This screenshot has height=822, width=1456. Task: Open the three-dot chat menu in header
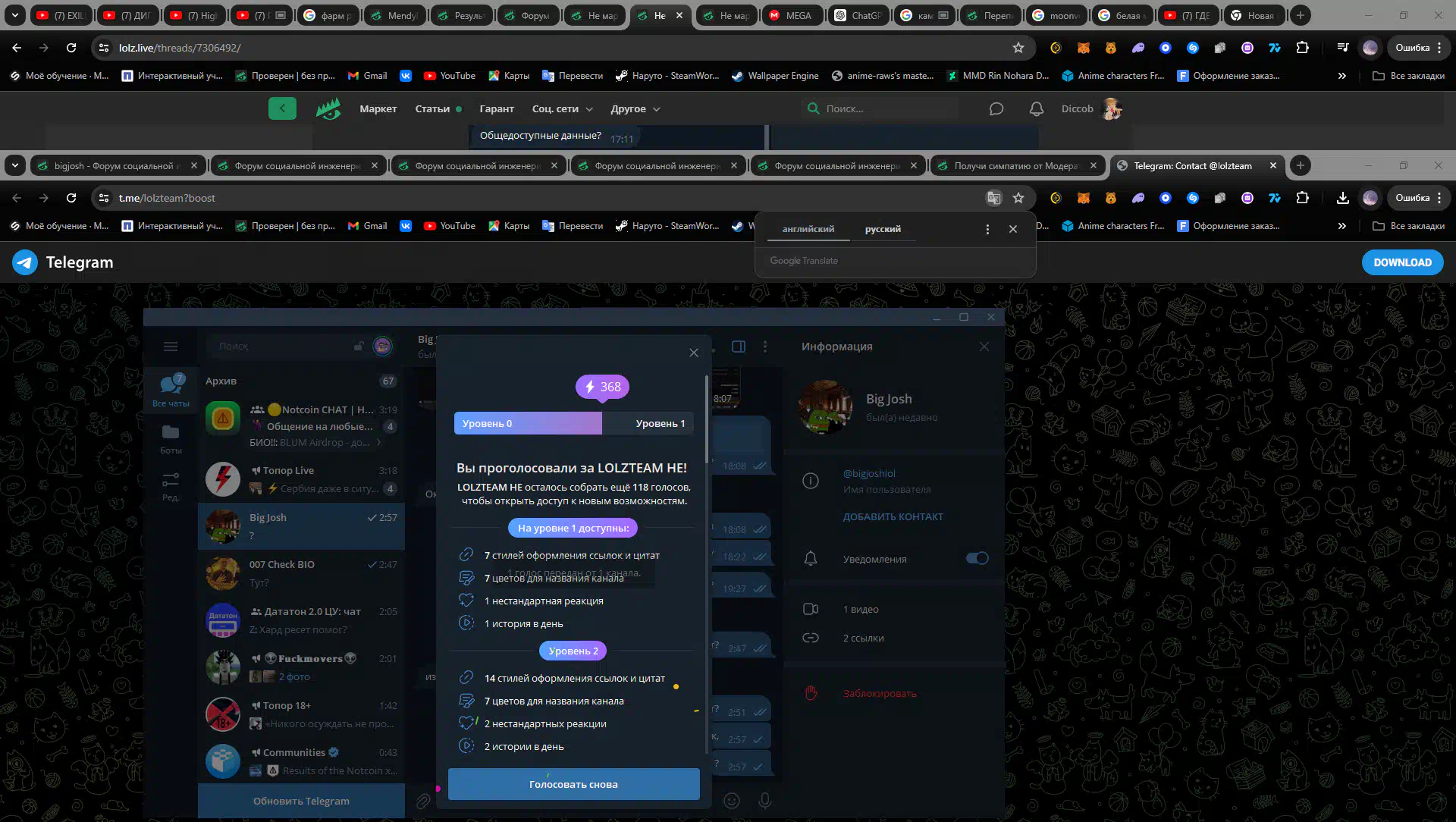(x=765, y=347)
